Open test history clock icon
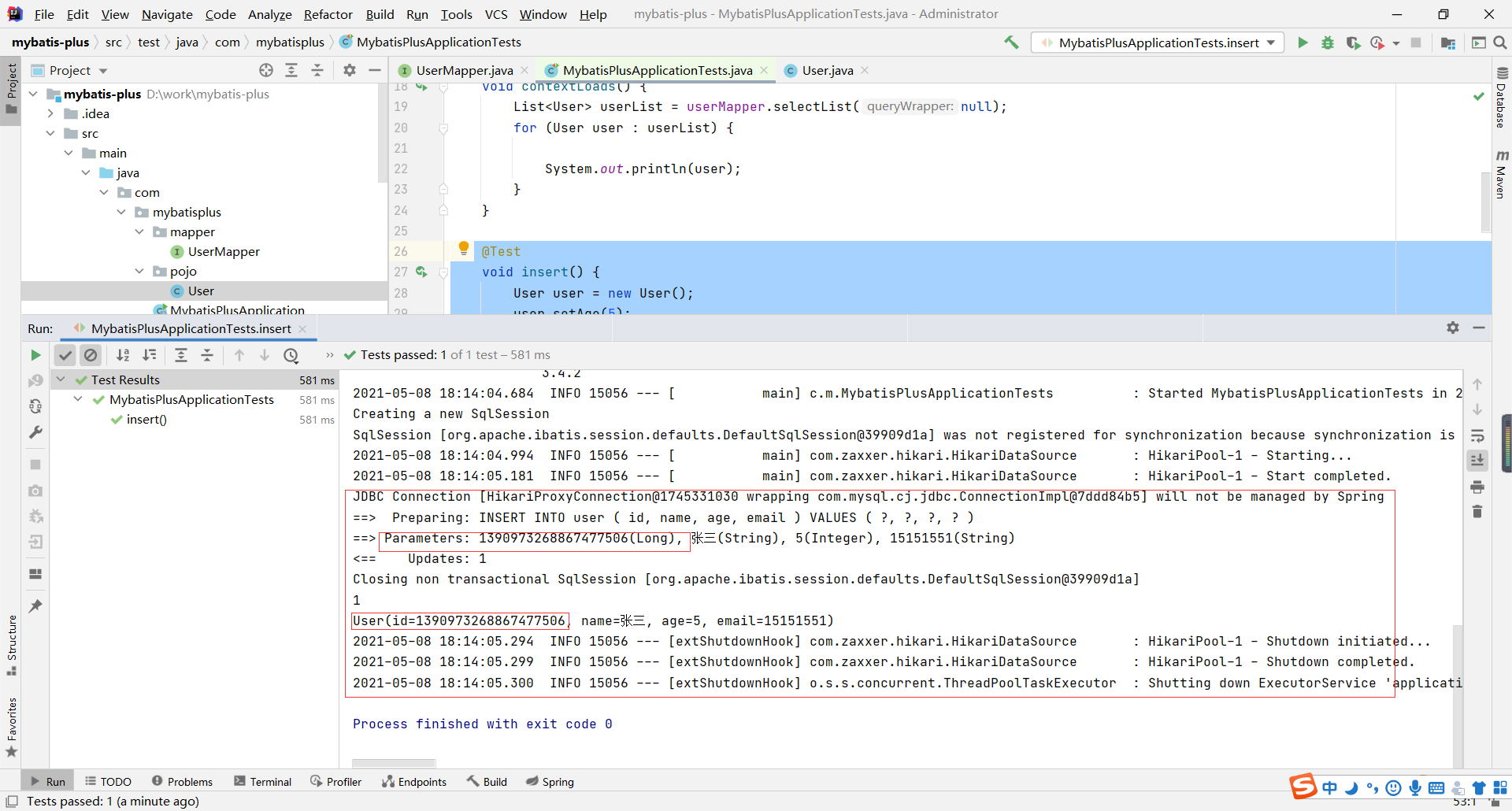The image size is (1512, 811). pos(291,355)
